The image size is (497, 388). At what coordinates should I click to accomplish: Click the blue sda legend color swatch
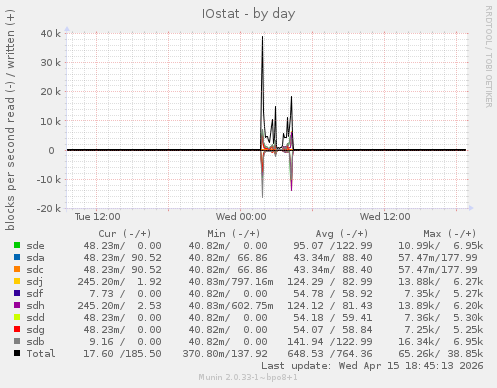pyautogui.click(x=17, y=257)
